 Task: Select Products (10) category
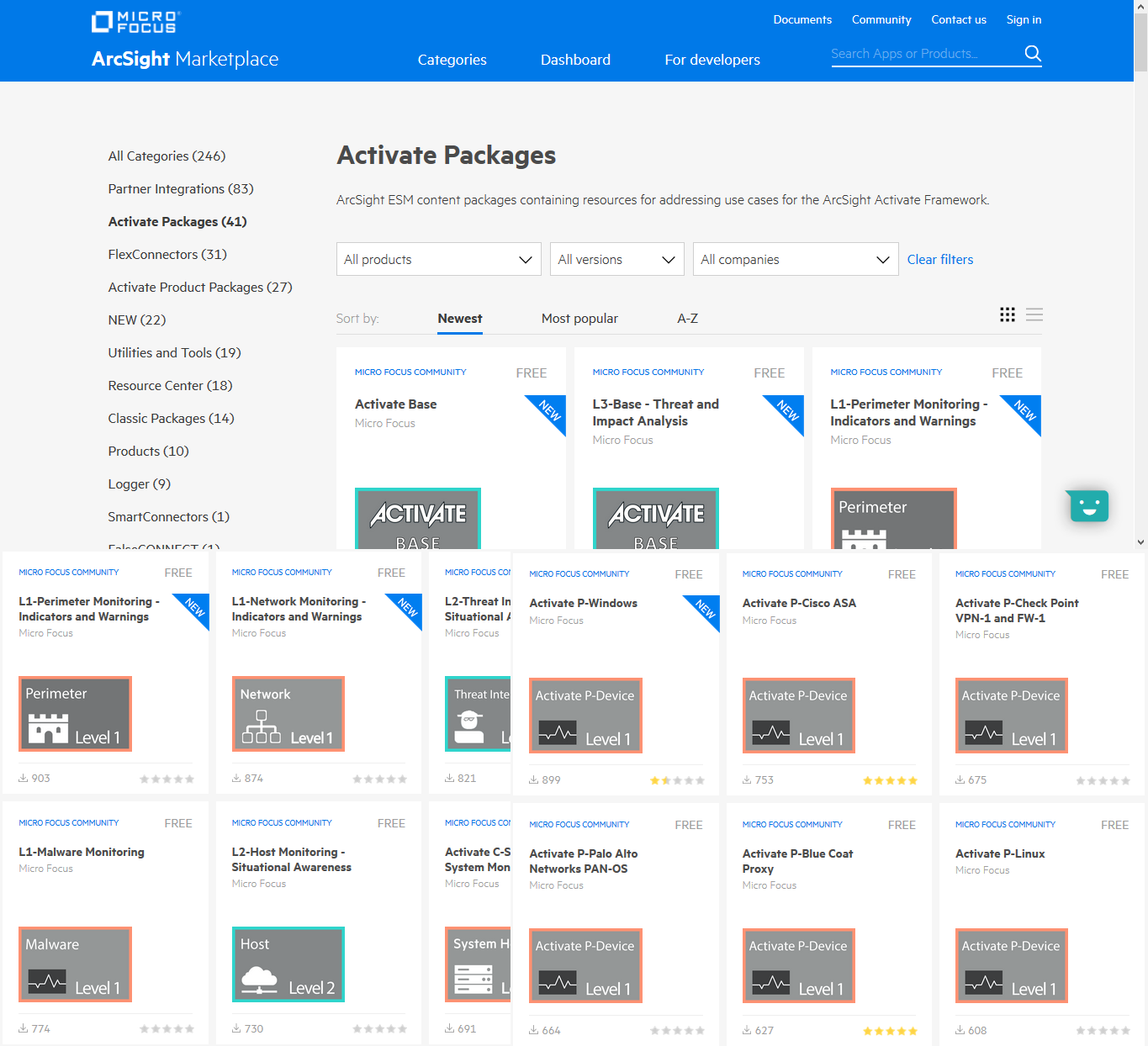point(148,452)
